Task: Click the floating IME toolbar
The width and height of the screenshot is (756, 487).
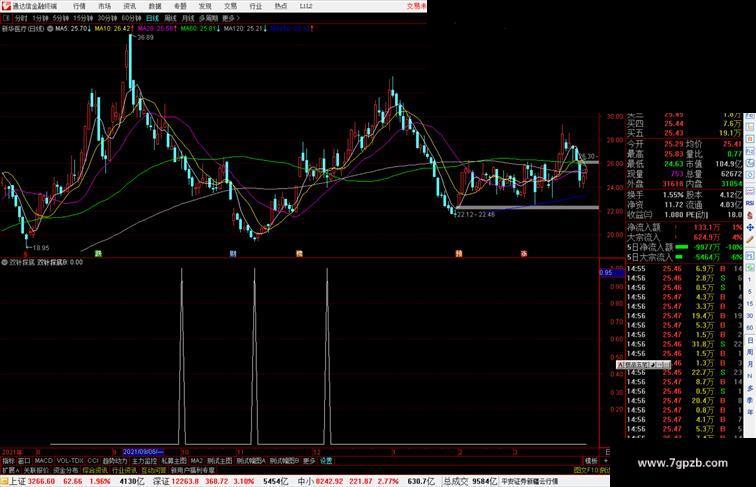Action: click(643, 365)
